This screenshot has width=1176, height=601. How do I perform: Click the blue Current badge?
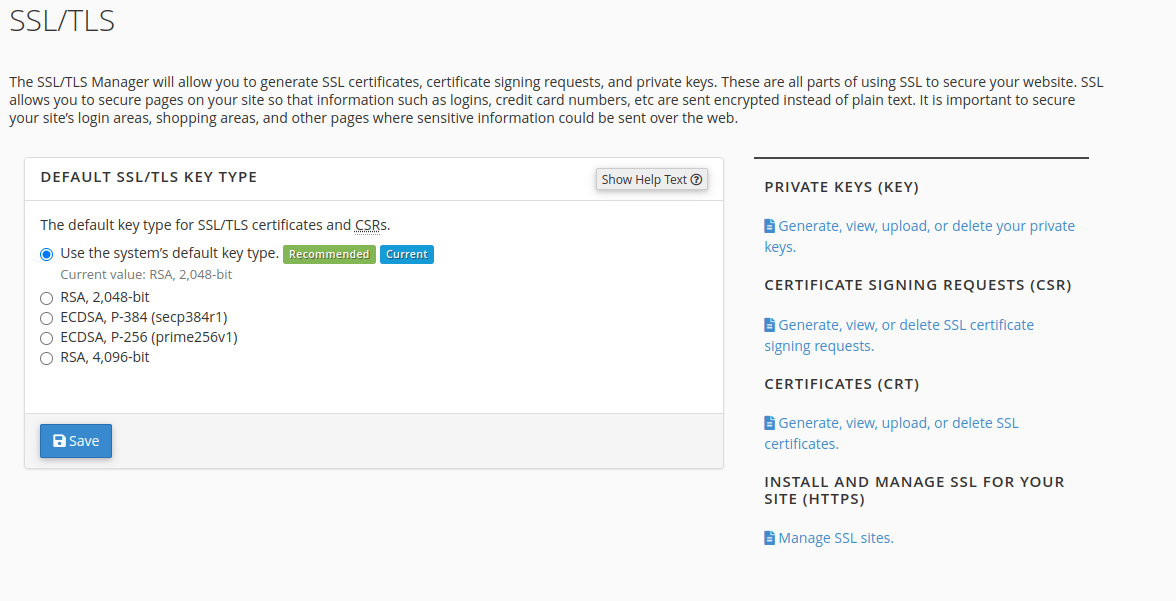[x=406, y=254]
